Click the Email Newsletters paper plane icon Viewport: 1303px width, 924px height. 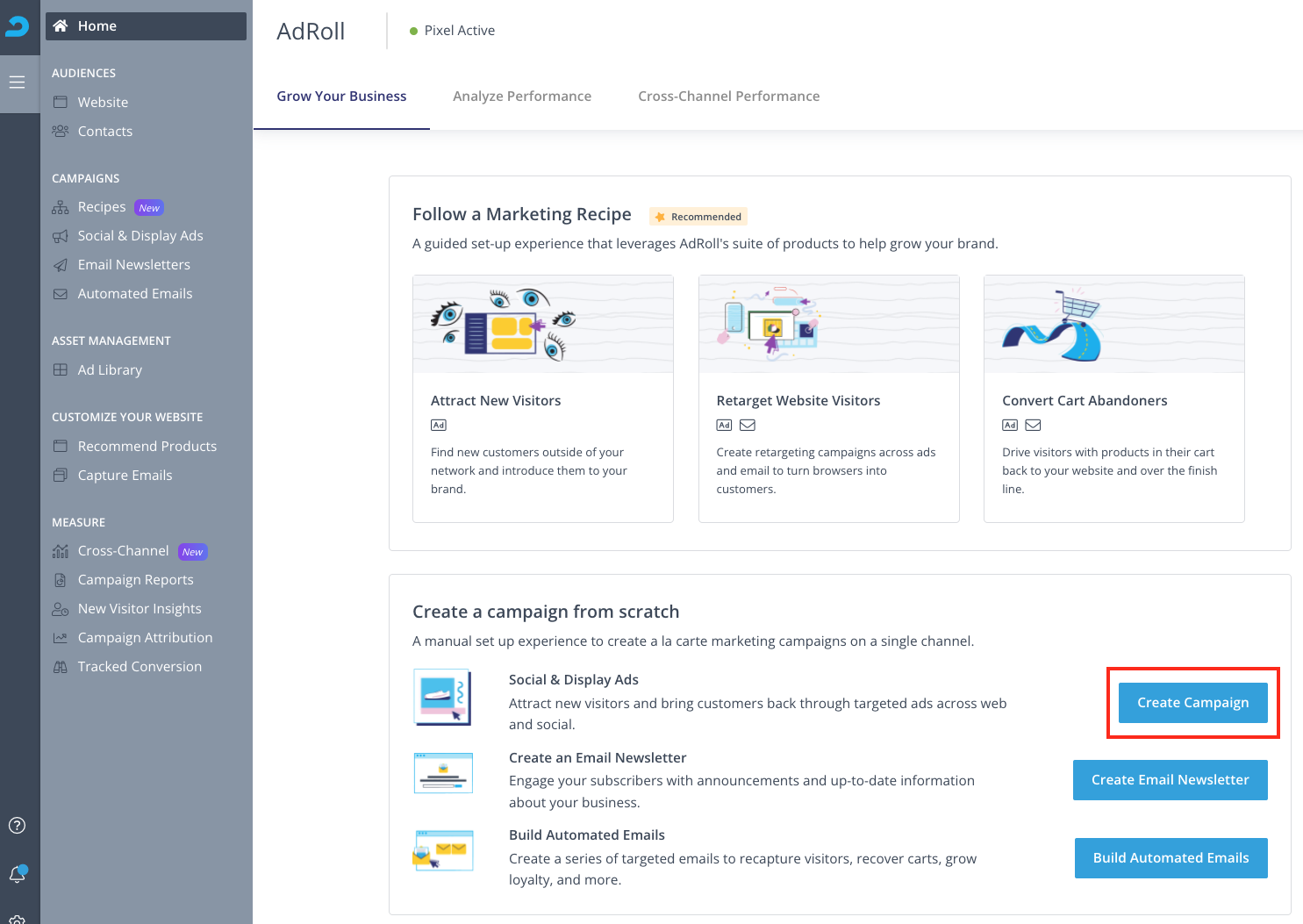pos(61,265)
